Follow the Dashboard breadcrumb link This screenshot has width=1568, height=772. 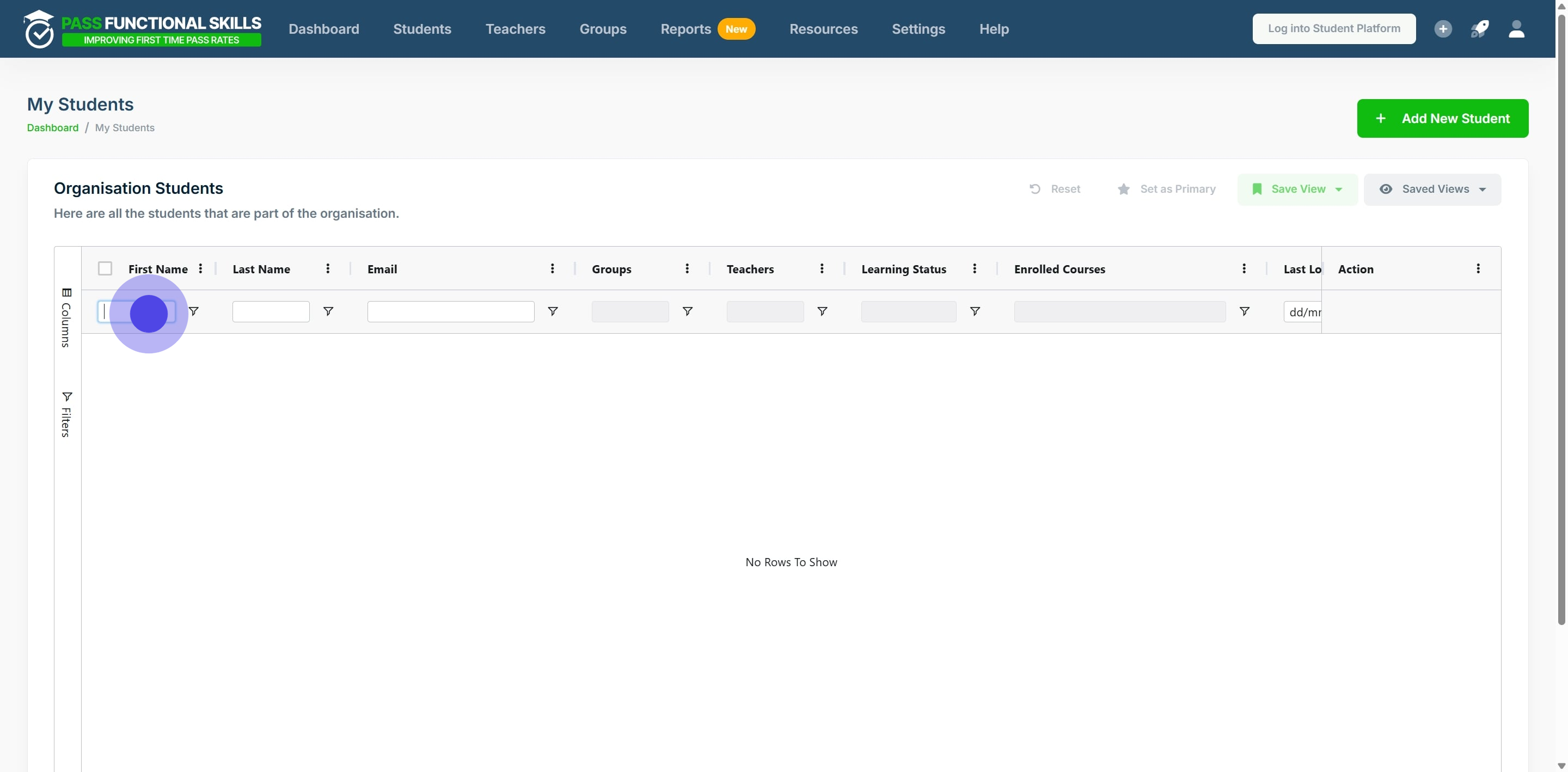52,128
